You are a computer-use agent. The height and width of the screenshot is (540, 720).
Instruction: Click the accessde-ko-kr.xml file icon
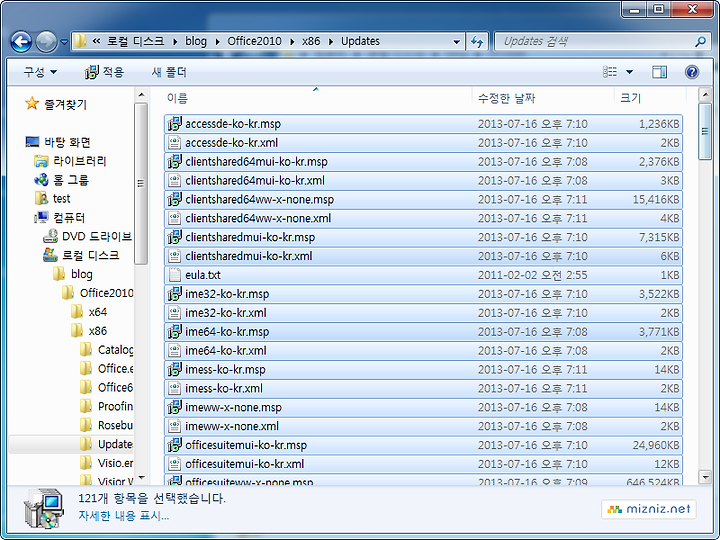point(174,143)
